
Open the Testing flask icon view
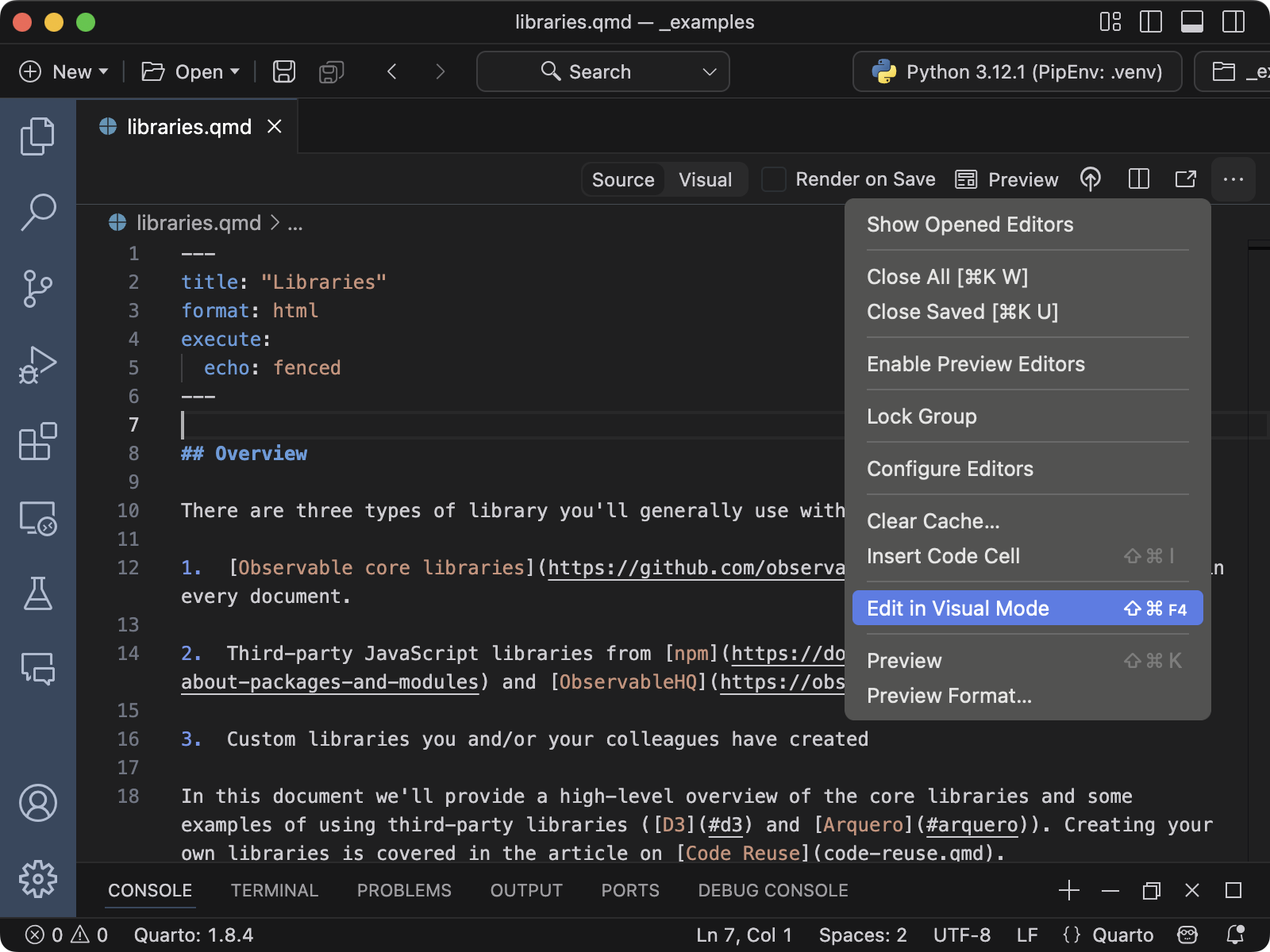point(37,595)
